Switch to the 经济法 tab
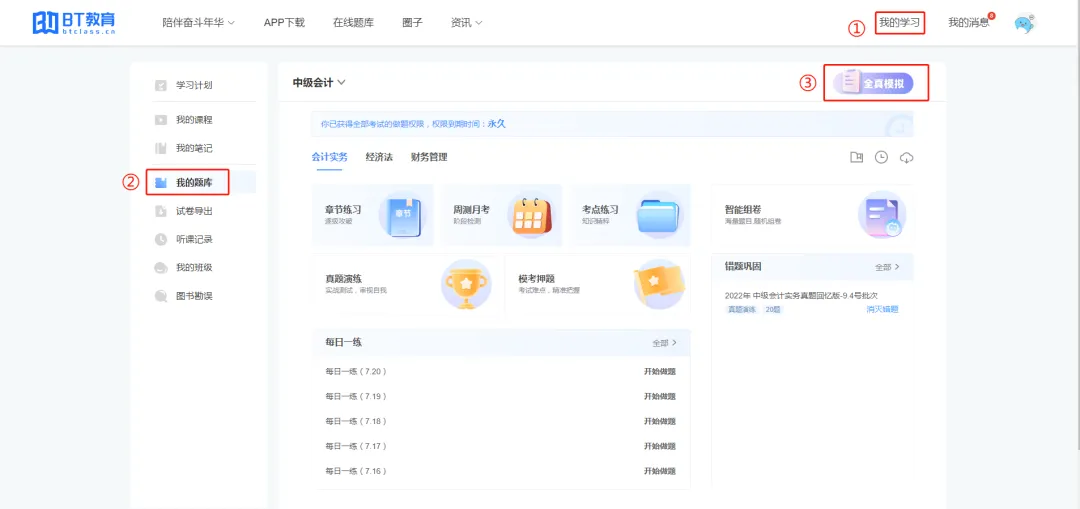 379,157
